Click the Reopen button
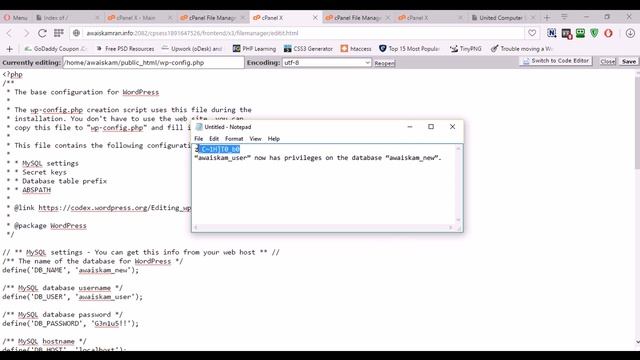 [384, 63]
